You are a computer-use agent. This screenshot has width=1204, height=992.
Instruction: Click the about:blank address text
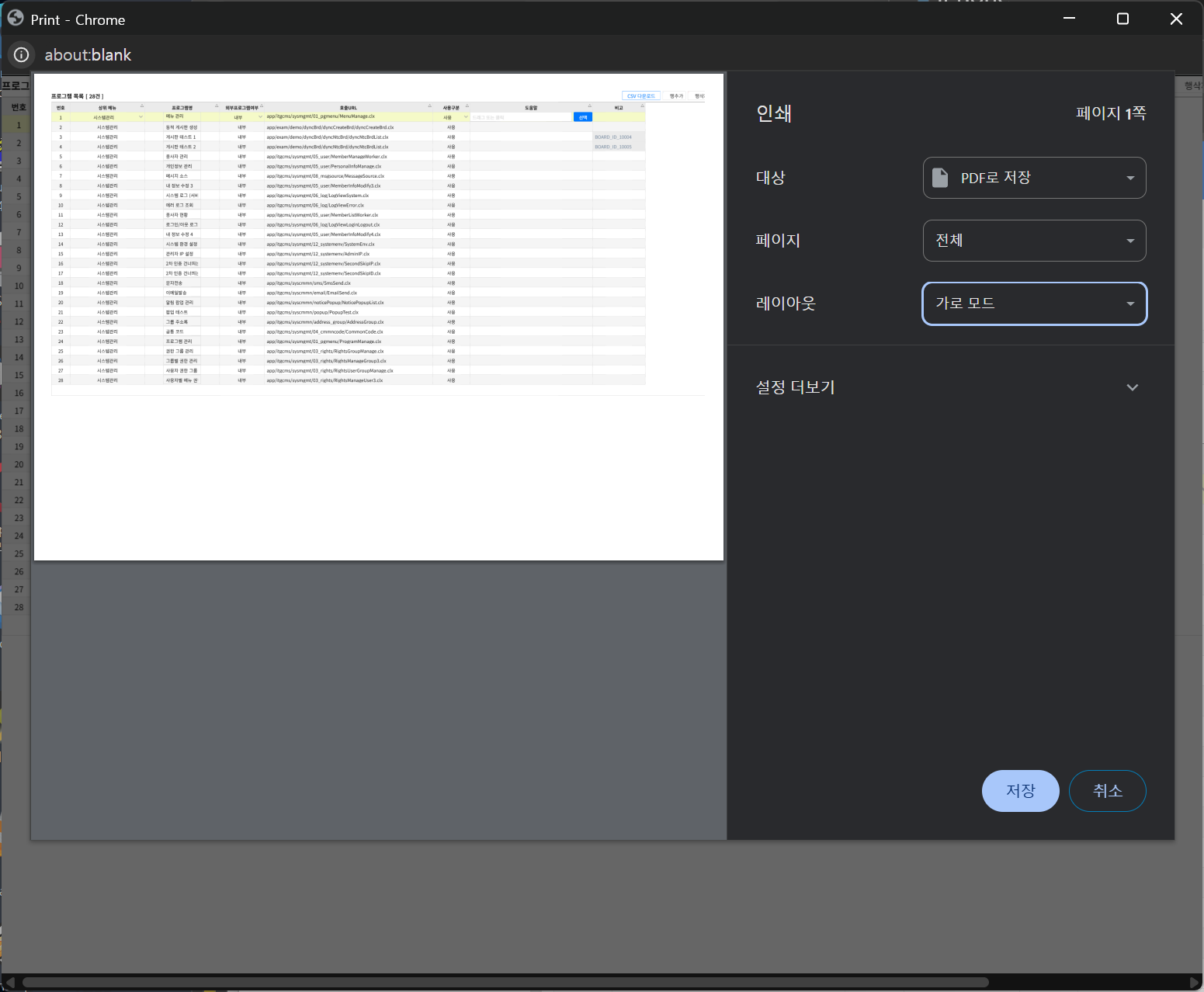88,55
